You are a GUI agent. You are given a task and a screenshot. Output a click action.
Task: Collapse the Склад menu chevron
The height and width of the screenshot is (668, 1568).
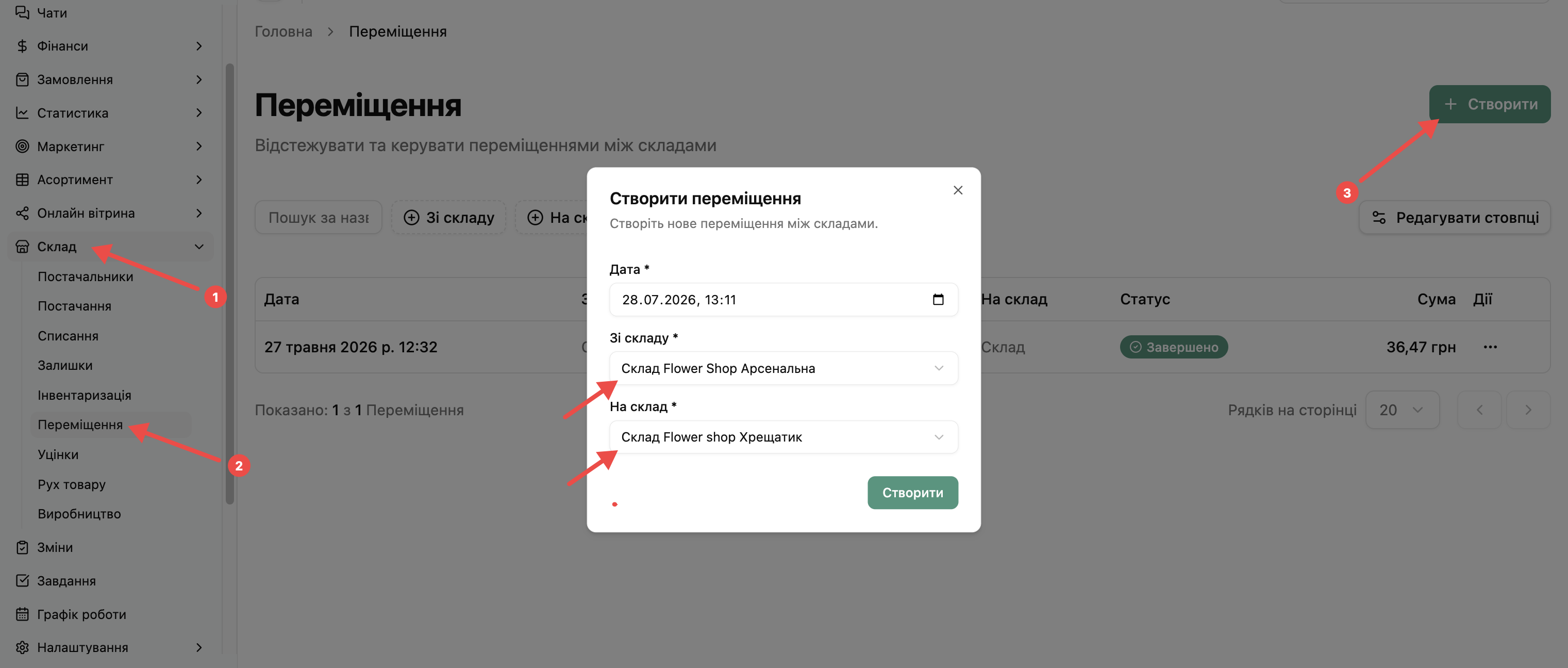click(x=199, y=247)
